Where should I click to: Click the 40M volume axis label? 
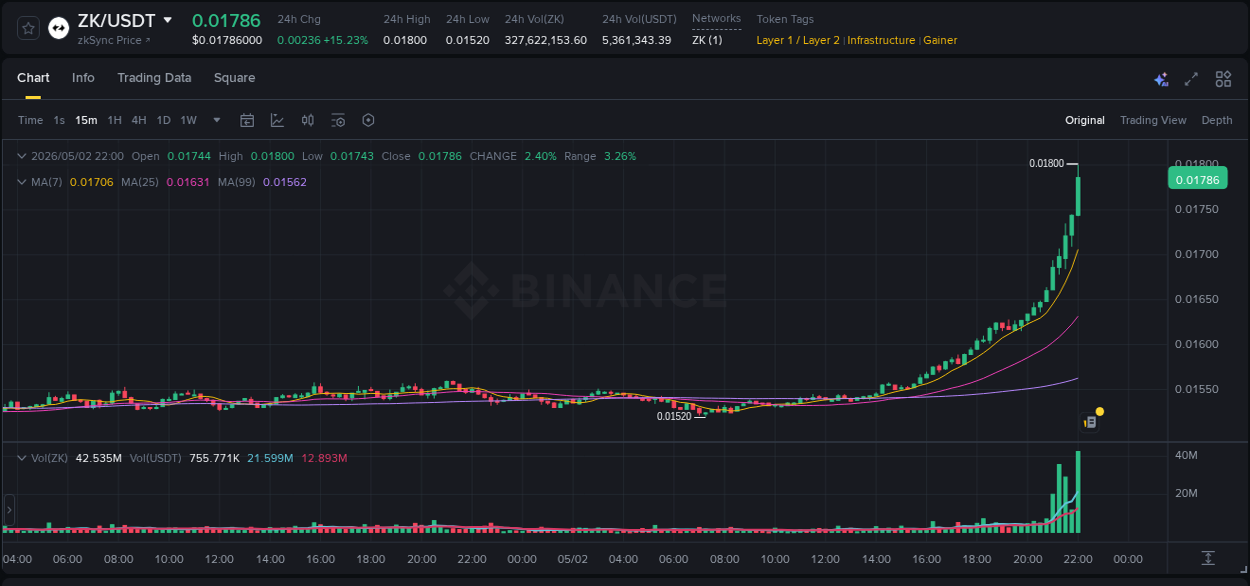(x=1186, y=456)
